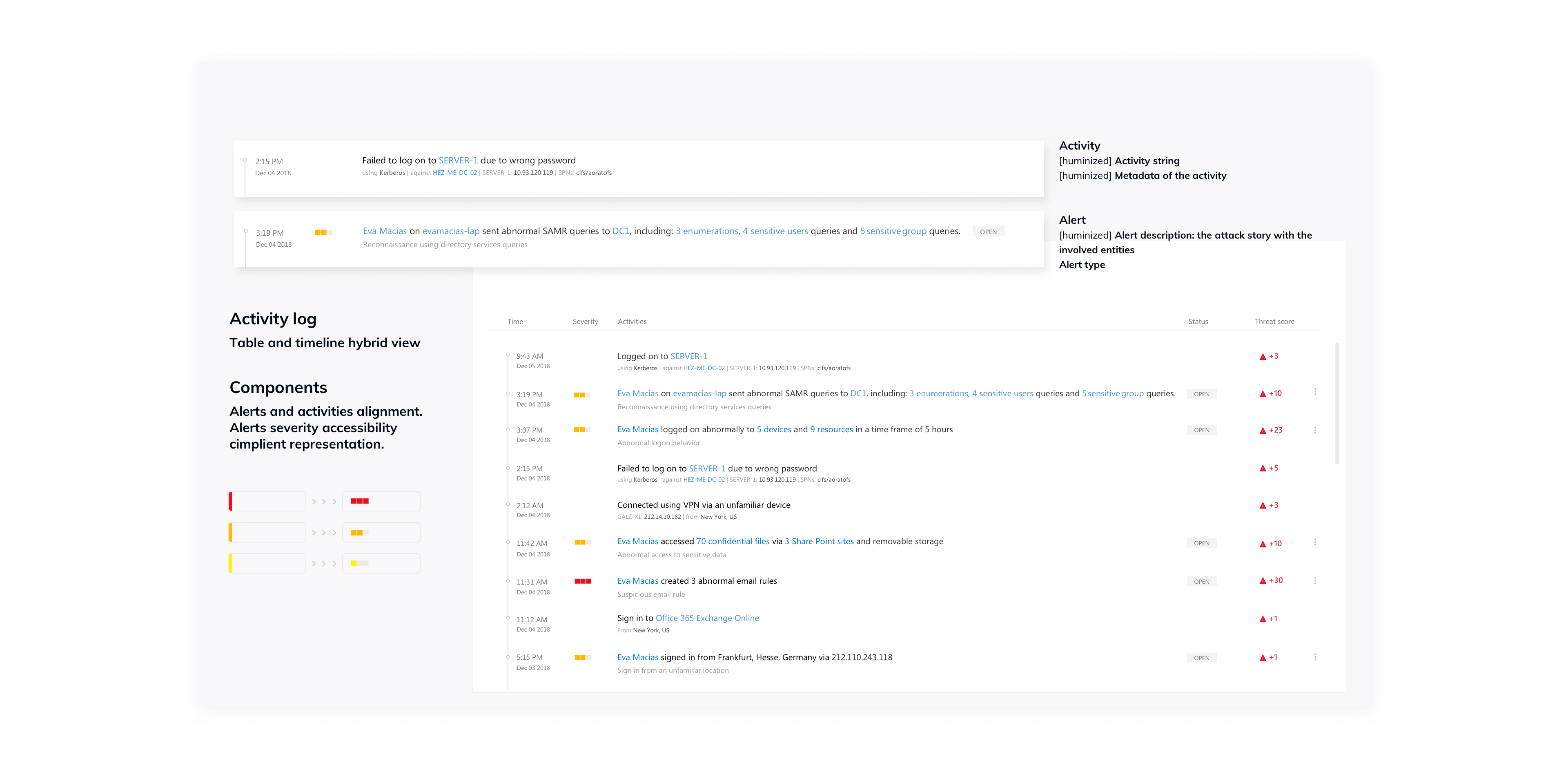Open the overflow menu on the suspicious email rule row
Image resolution: width=1568 pixels, height=768 pixels.
pyautogui.click(x=1315, y=580)
